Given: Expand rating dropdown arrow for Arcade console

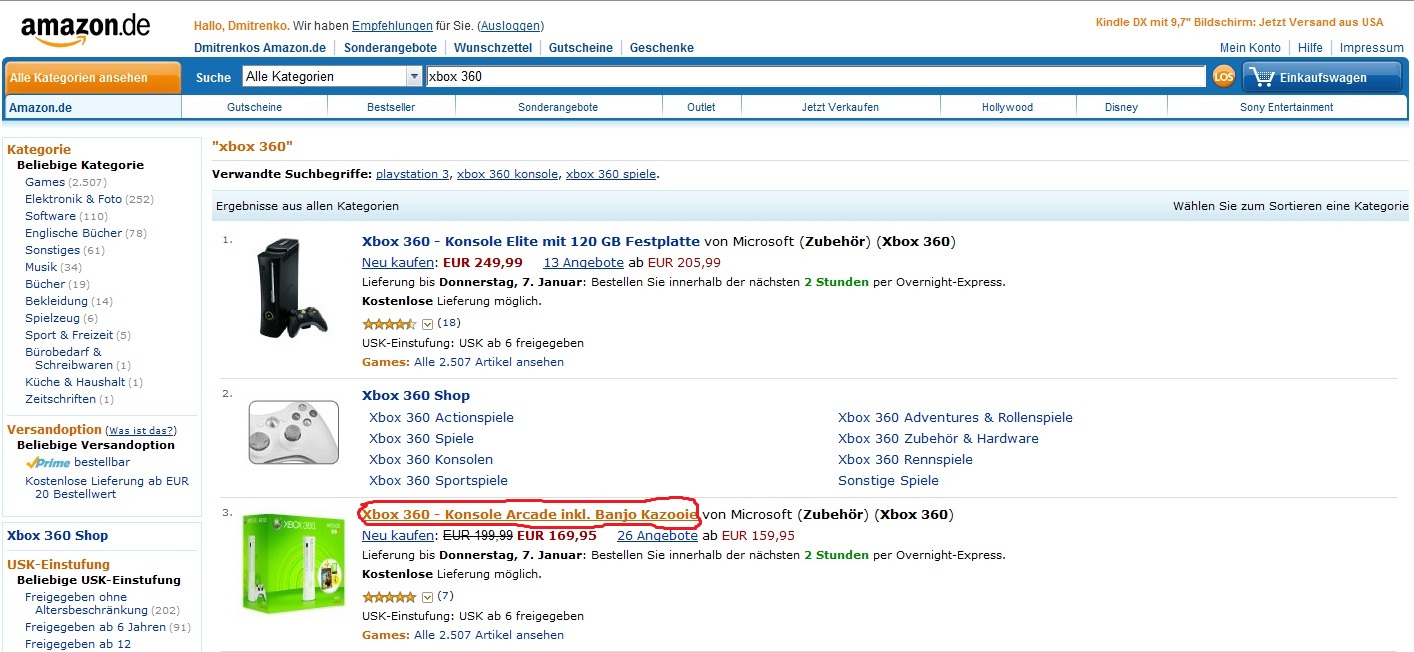Looking at the screenshot, I should coord(427,596).
